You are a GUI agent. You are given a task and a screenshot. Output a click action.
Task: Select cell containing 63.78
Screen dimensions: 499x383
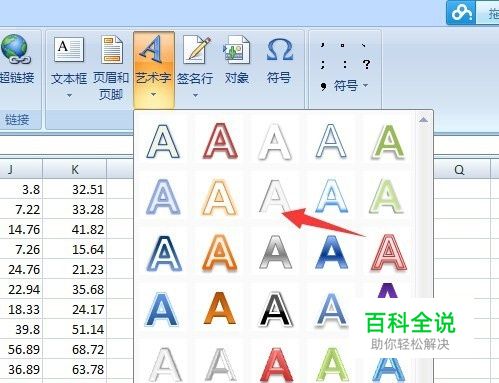point(75,369)
